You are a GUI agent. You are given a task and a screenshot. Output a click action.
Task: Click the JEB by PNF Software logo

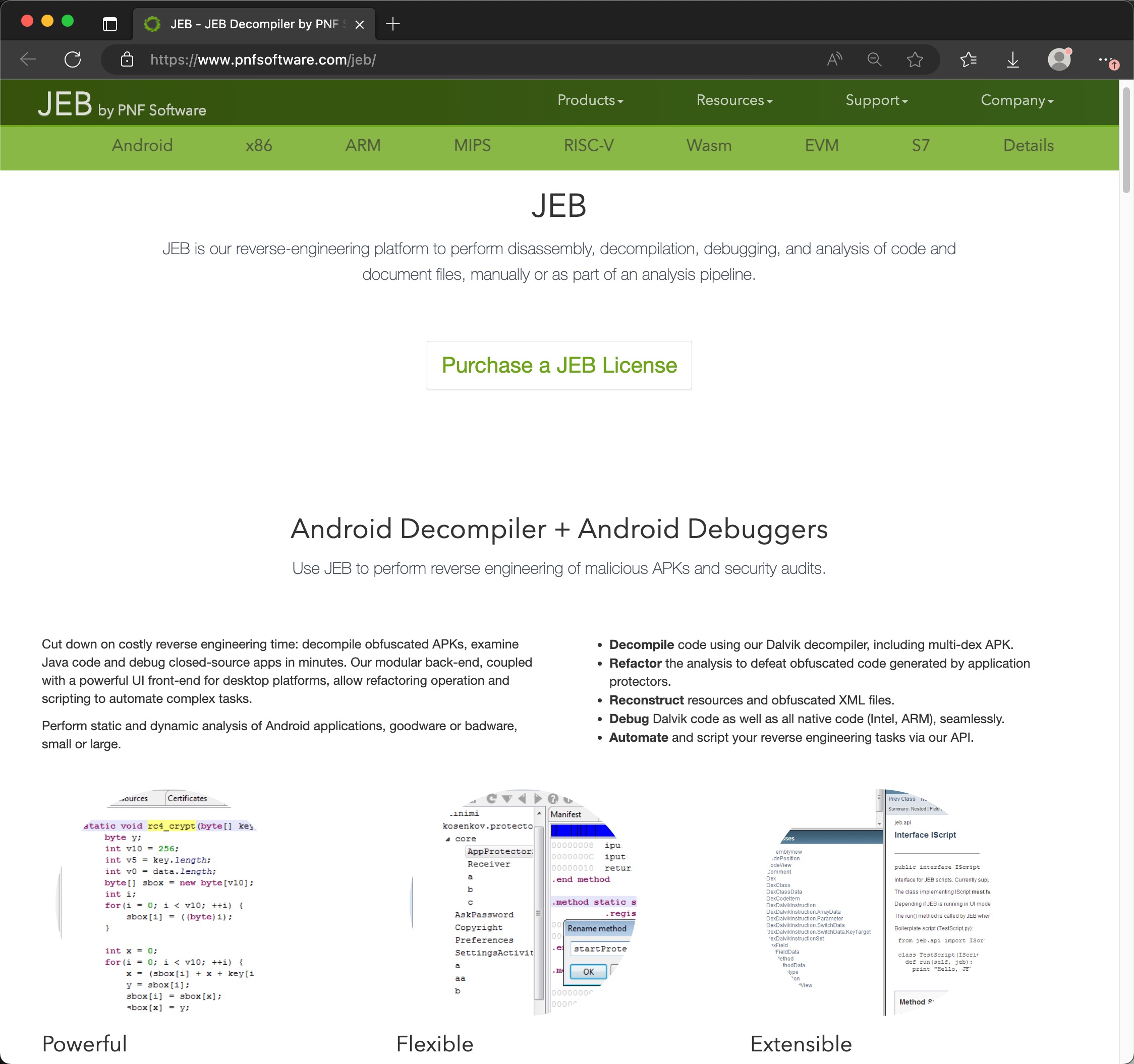pyautogui.click(x=122, y=104)
